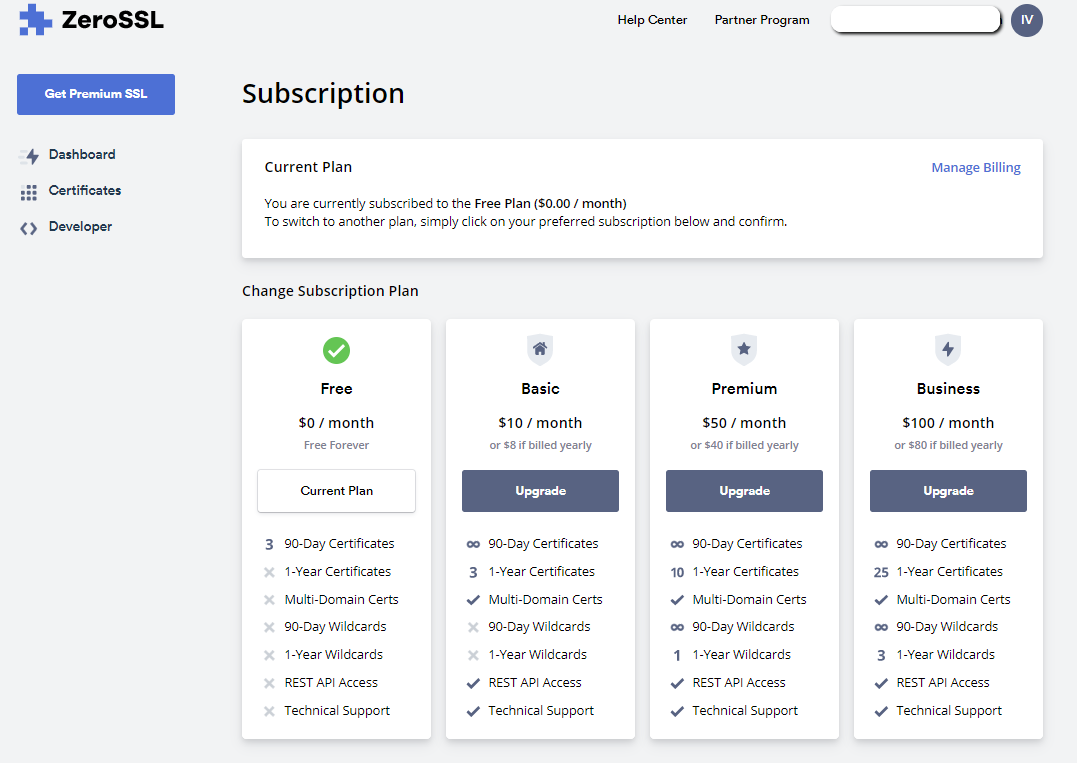Click the '$0 / month' price
This screenshot has height=763, width=1077.
[x=337, y=423]
